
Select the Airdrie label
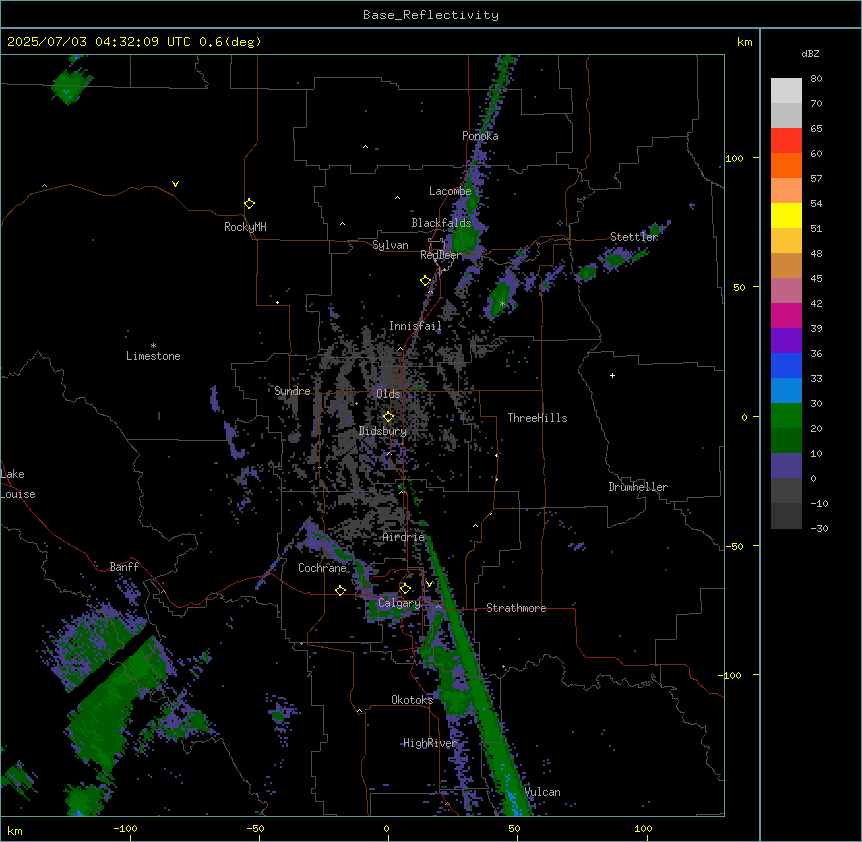(x=404, y=537)
